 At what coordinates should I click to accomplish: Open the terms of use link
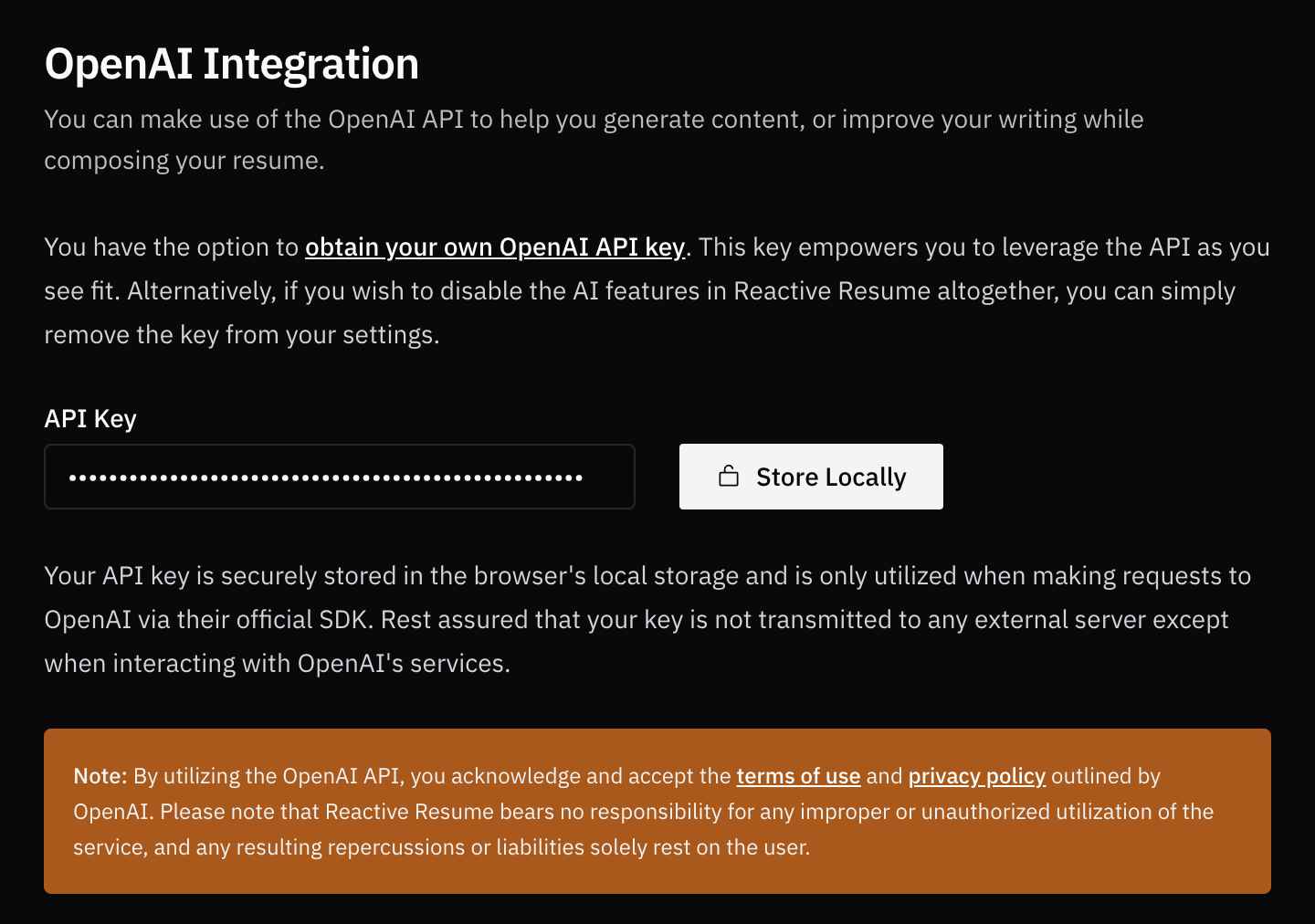pyautogui.click(x=798, y=776)
